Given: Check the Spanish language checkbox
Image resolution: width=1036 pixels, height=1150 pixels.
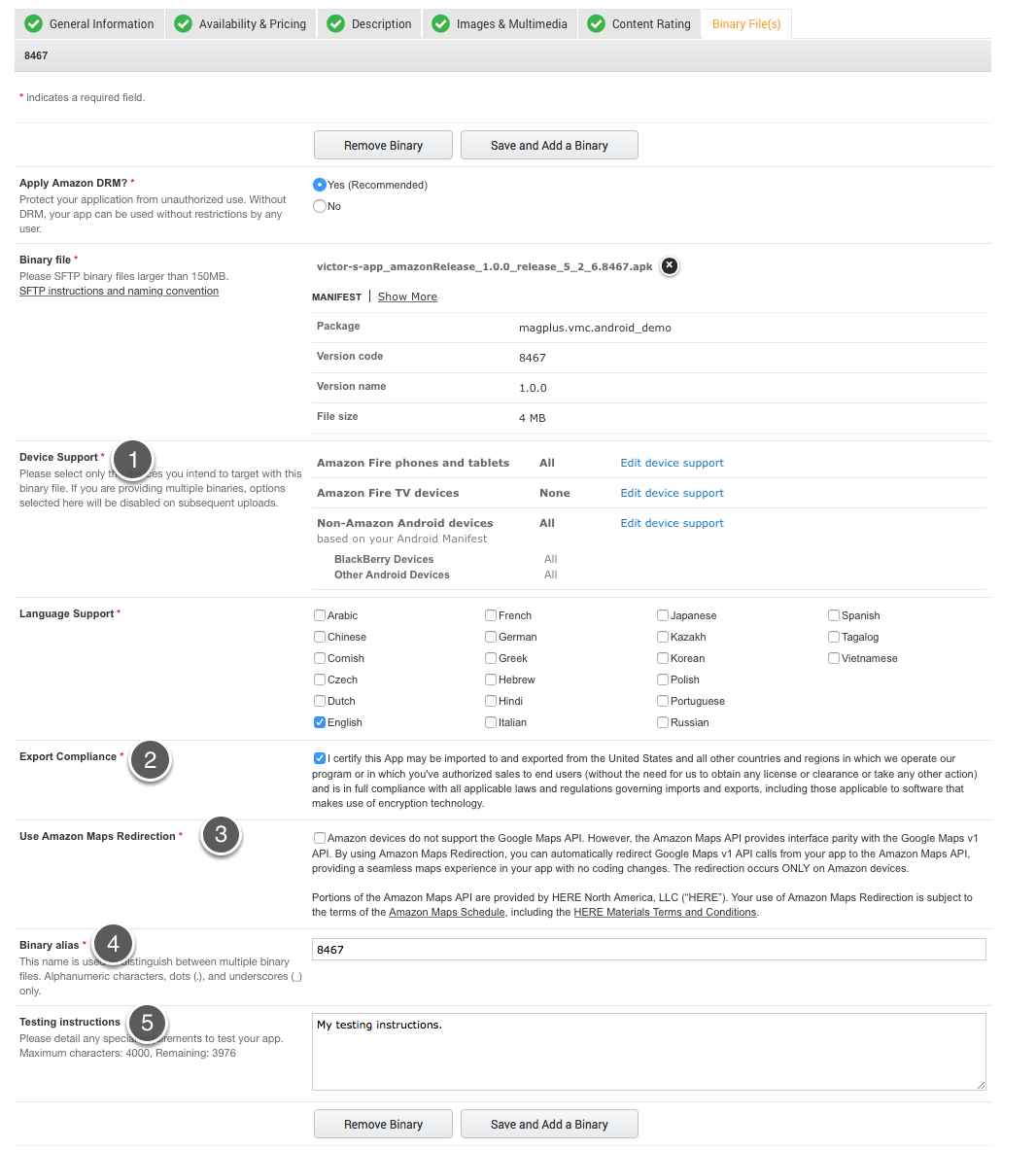Looking at the screenshot, I should tap(834, 615).
